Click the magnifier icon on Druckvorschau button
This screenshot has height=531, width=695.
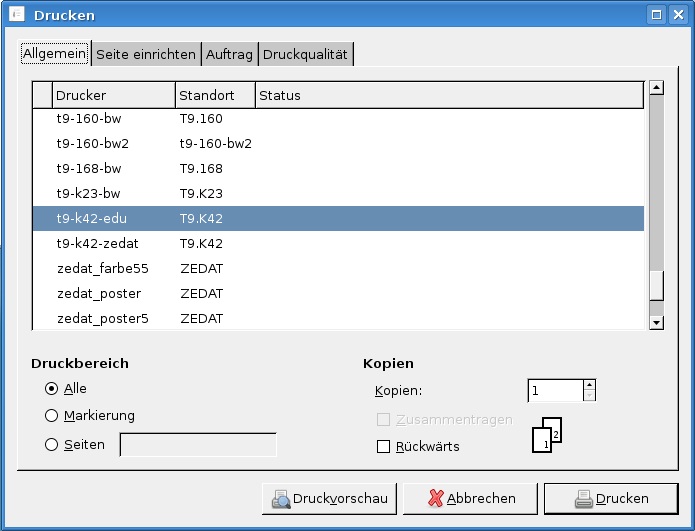click(x=281, y=498)
